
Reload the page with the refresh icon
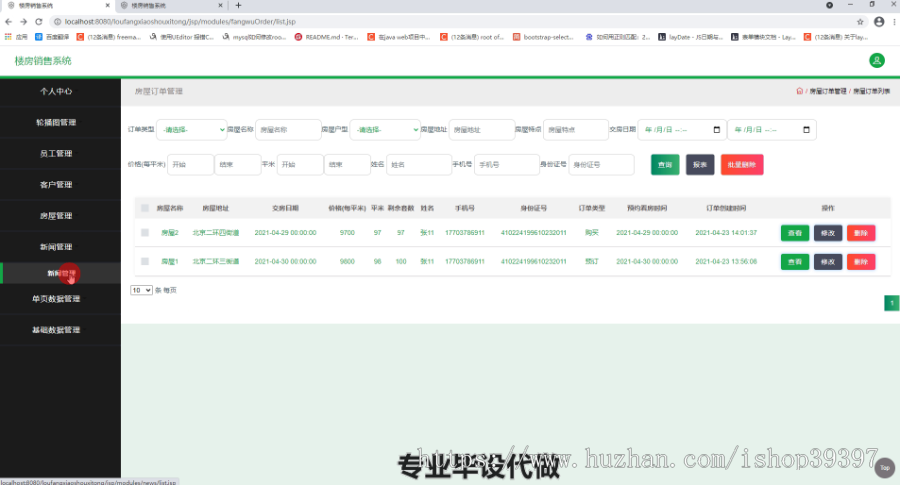click(38, 22)
